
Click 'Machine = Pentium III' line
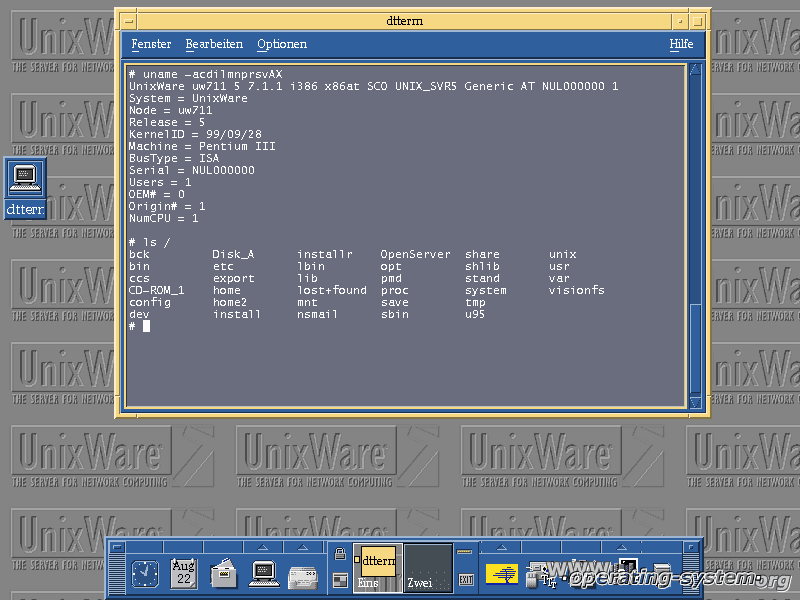(202, 146)
